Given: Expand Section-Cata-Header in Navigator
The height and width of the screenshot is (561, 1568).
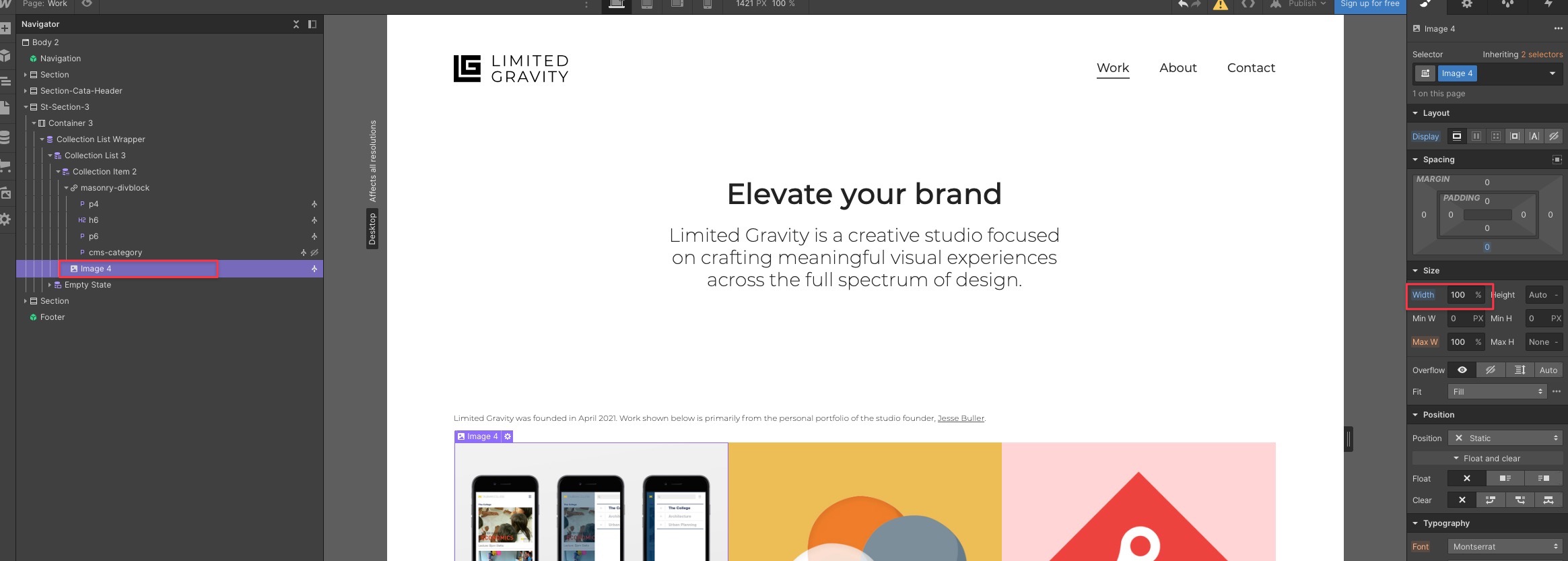Looking at the screenshot, I should (26, 91).
